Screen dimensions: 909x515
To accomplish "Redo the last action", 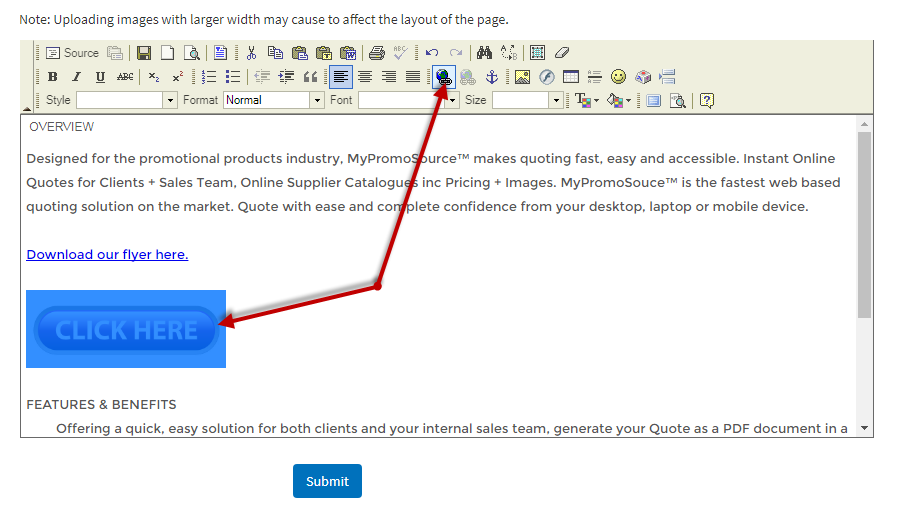I will tap(456, 53).
